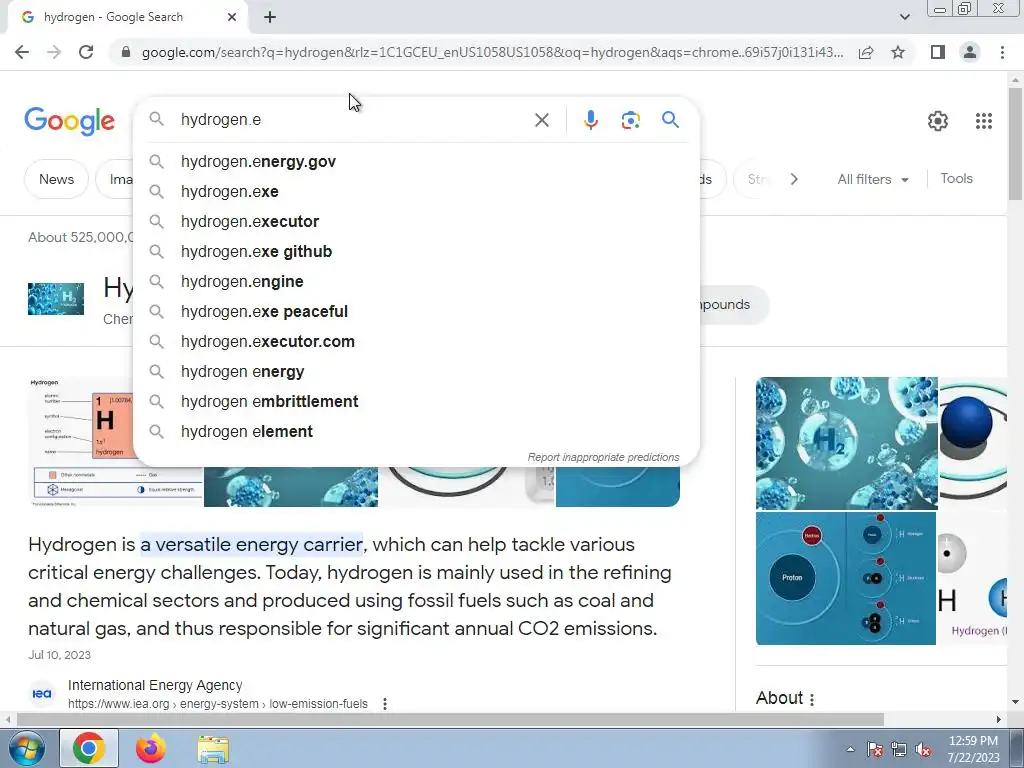Submit search with blue magnifier icon
This screenshot has width=1024, height=768.
tap(670, 120)
